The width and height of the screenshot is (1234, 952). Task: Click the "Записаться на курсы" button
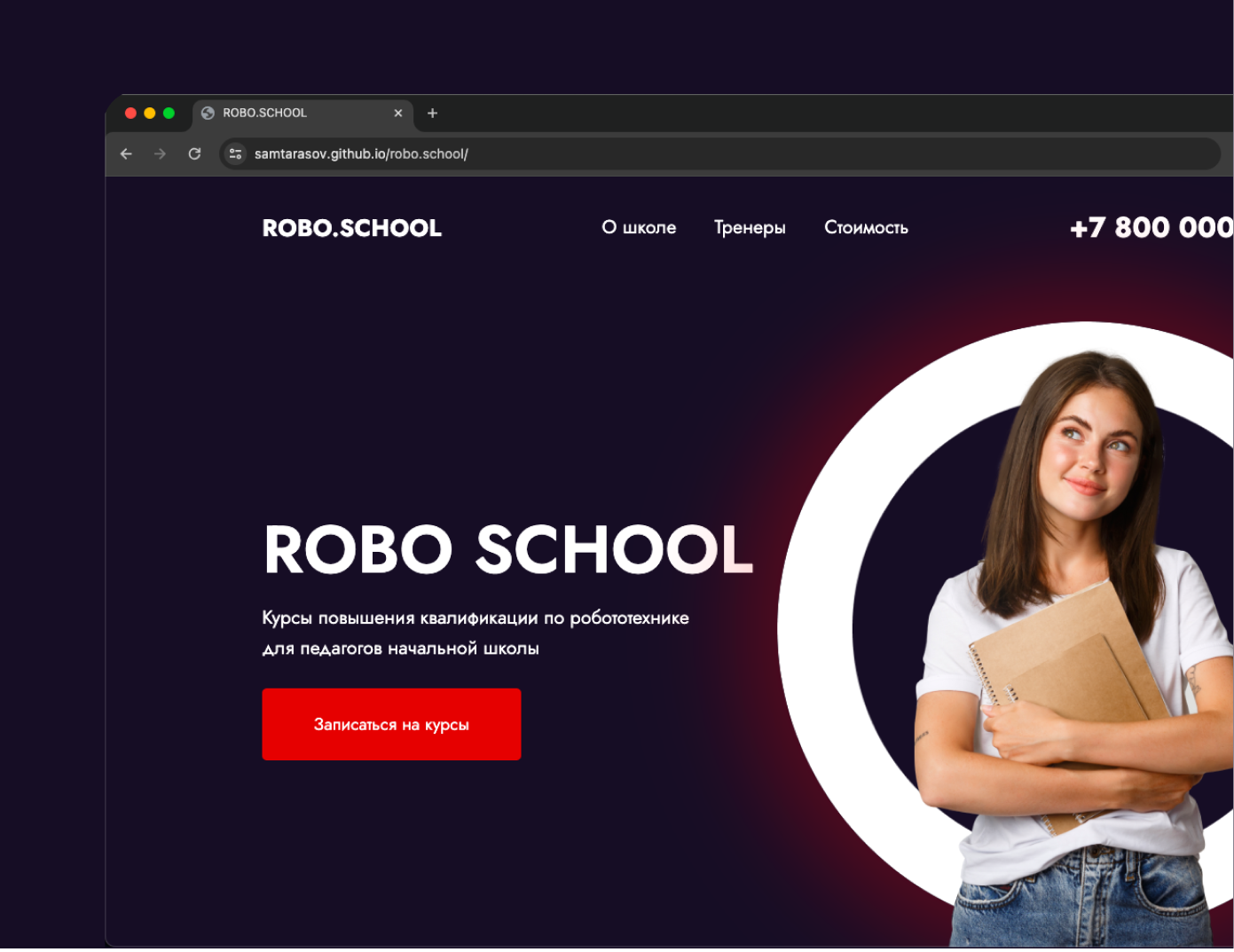click(x=391, y=724)
